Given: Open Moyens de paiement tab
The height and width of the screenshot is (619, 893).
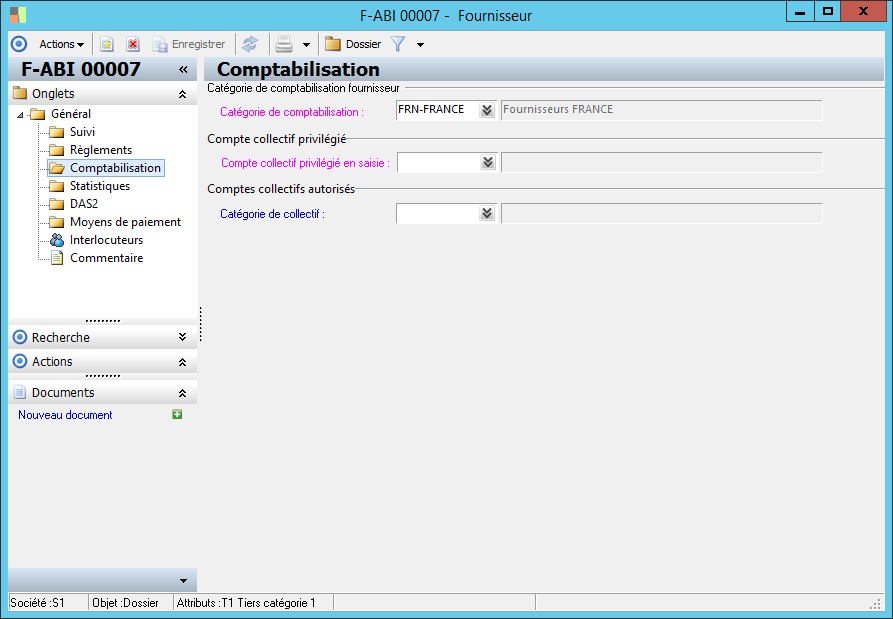Looking at the screenshot, I should [125, 222].
